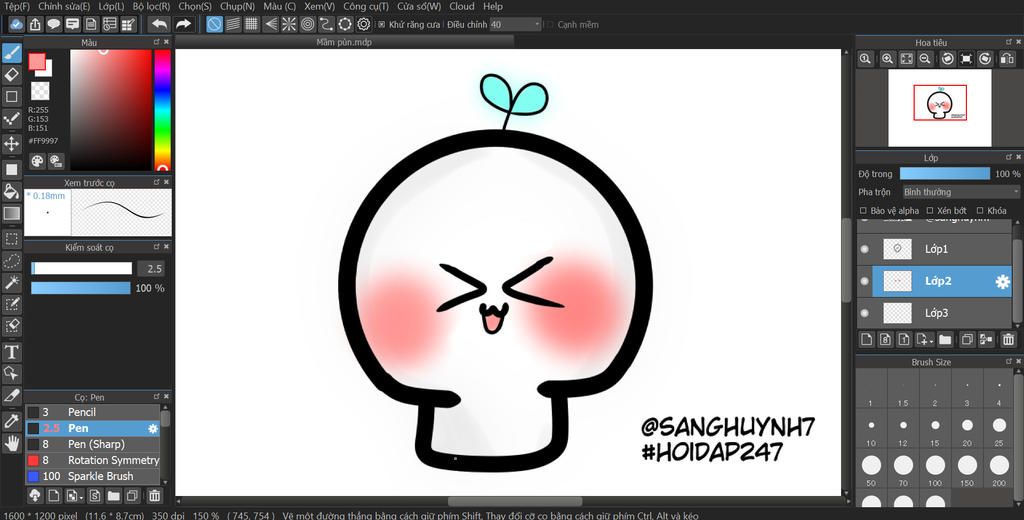The width and height of the screenshot is (1024, 520).
Task: Select the Magic Wand tool
Action: coord(12,282)
